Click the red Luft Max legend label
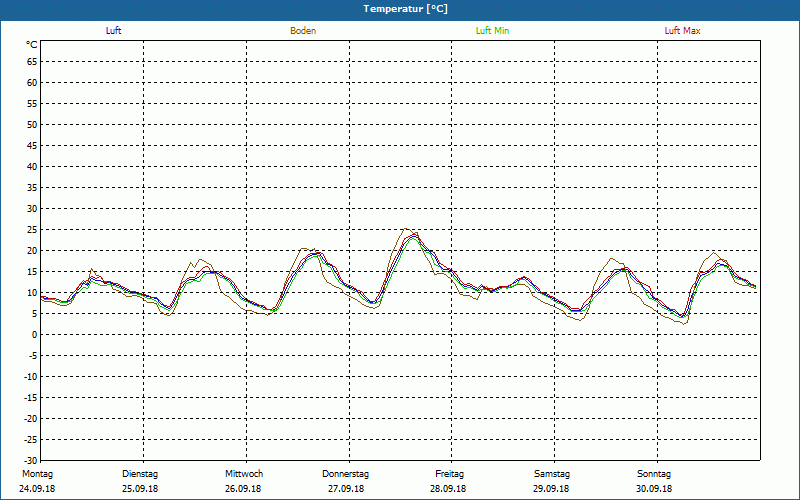Viewport: 800px width, 500px height. (682, 31)
